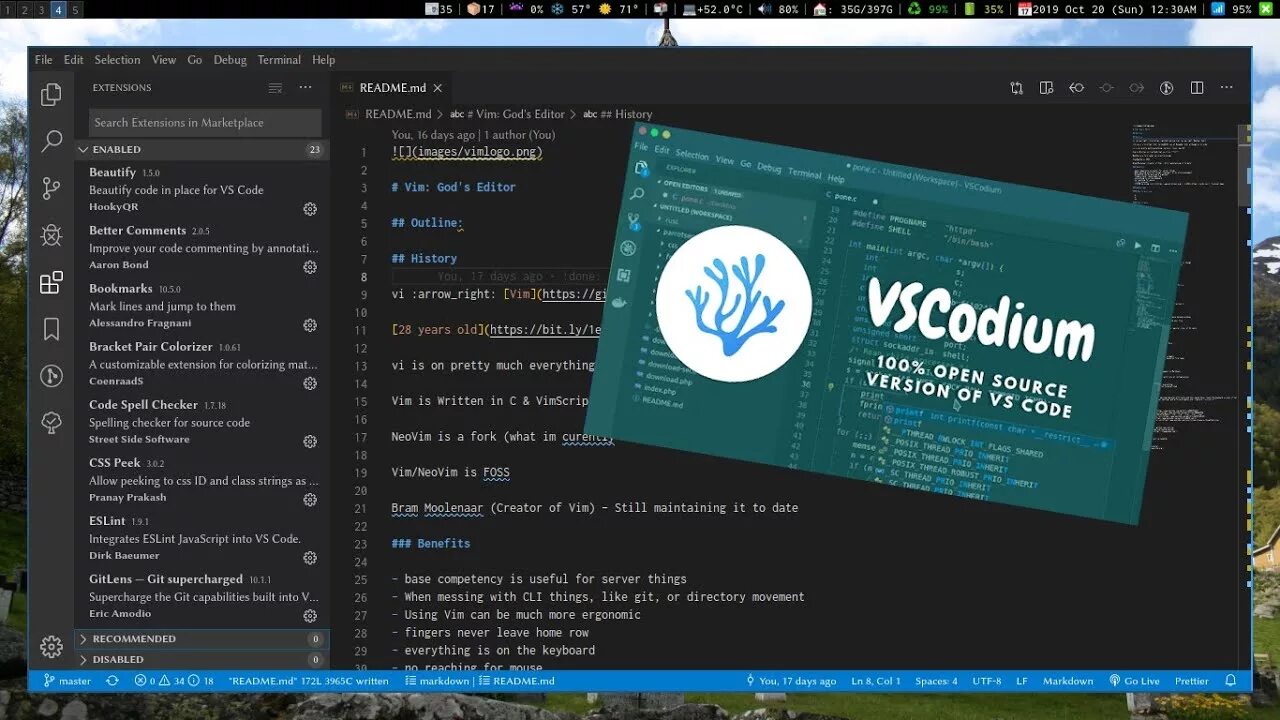Click the battery 35% indicator in top bar
Screen dimensions: 1280x720
[x=983, y=9]
